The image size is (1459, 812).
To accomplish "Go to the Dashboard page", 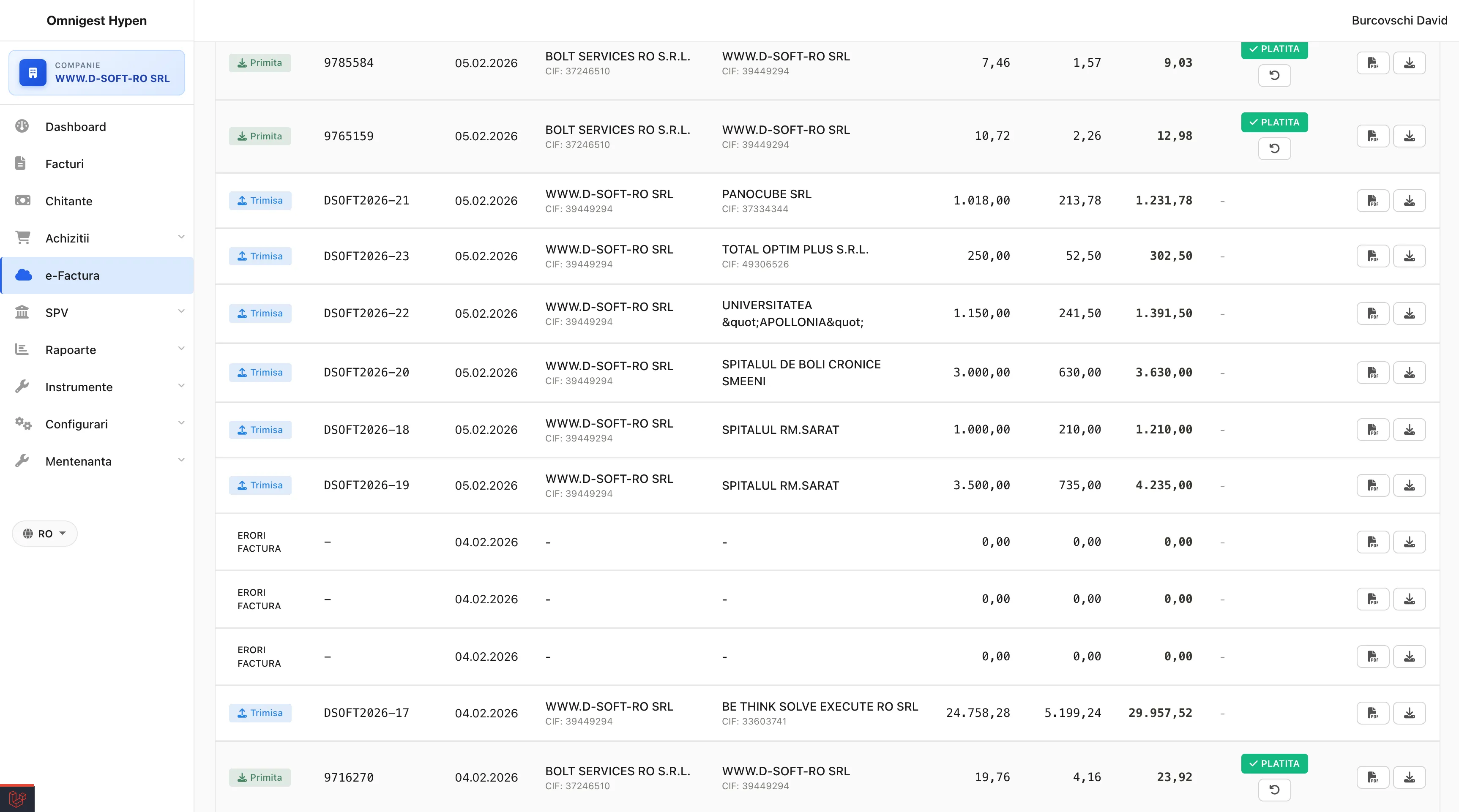I will click(x=75, y=127).
